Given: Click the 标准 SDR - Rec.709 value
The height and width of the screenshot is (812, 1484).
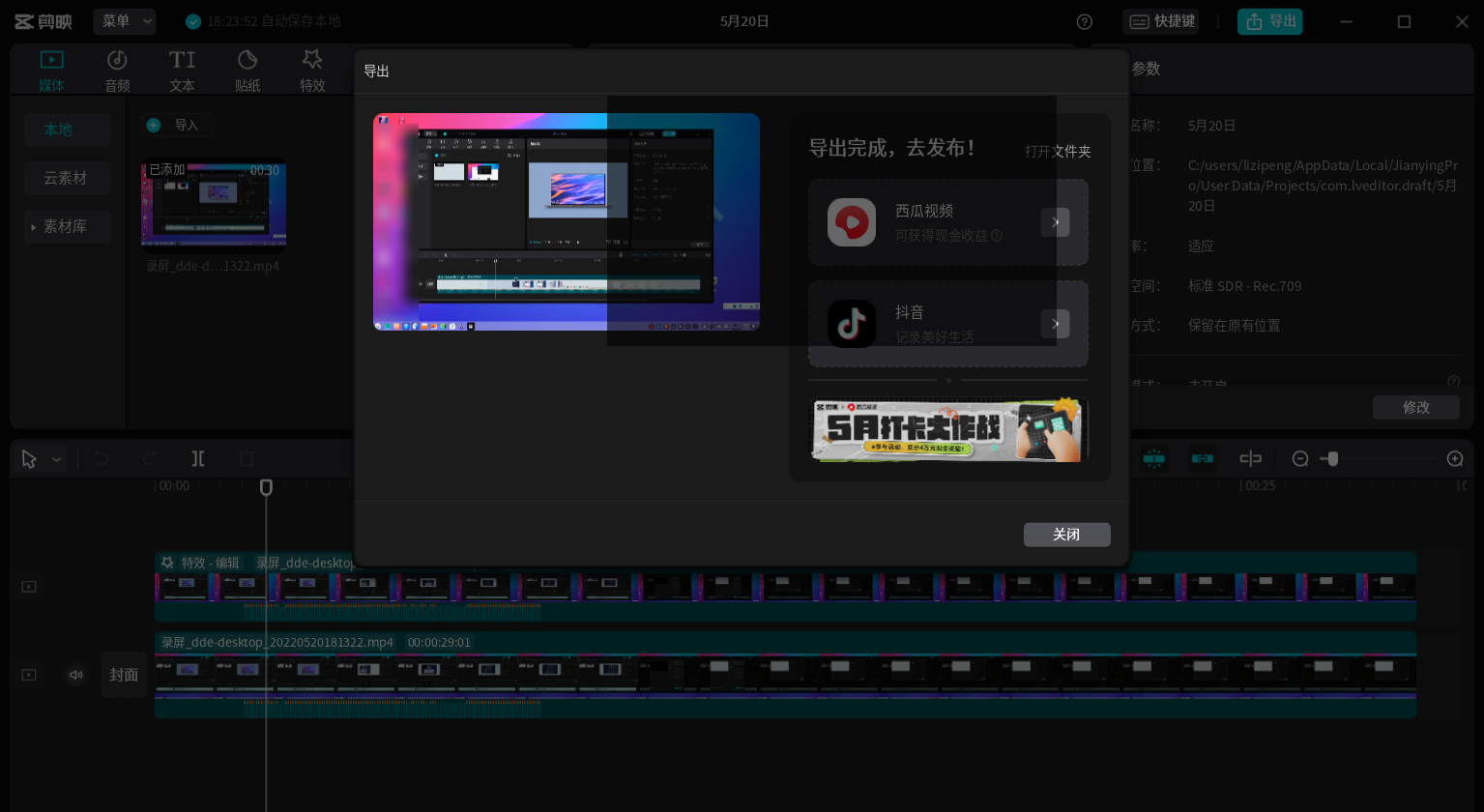Looking at the screenshot, I should 1245,286.
